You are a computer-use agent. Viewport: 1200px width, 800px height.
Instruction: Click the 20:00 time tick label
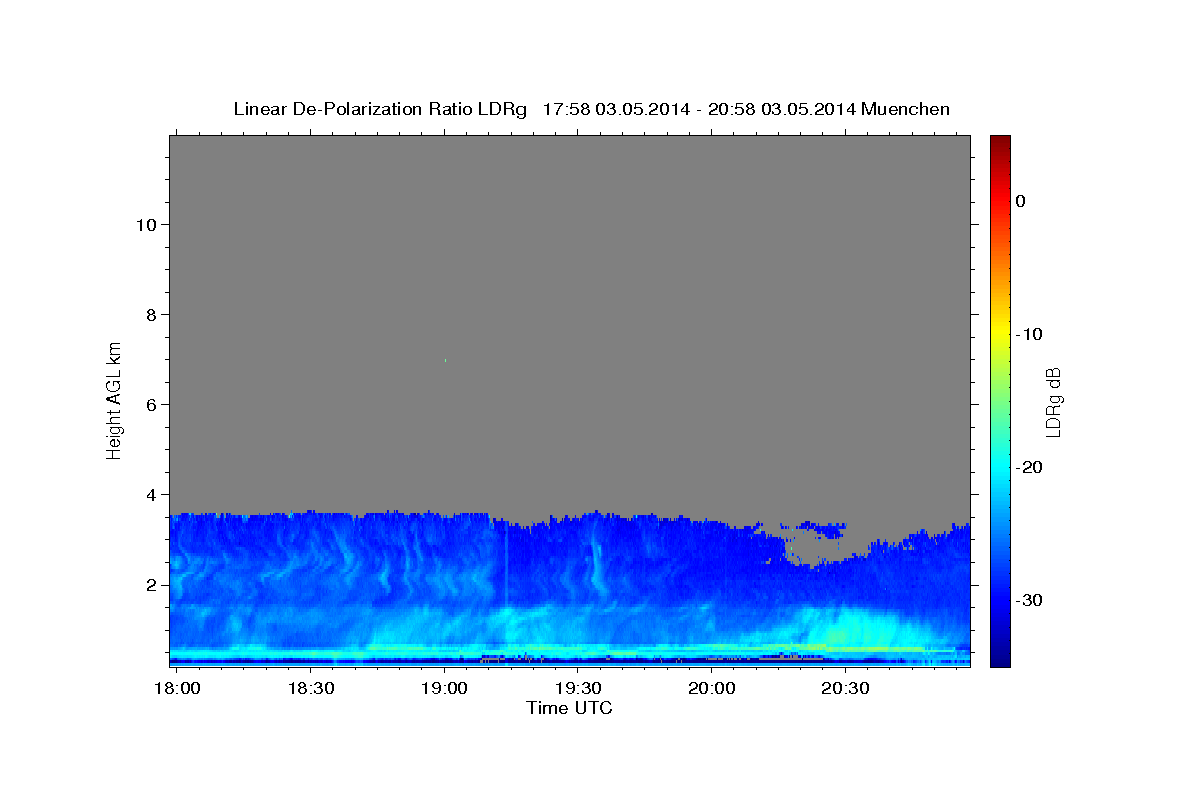[x=712, y=689]
